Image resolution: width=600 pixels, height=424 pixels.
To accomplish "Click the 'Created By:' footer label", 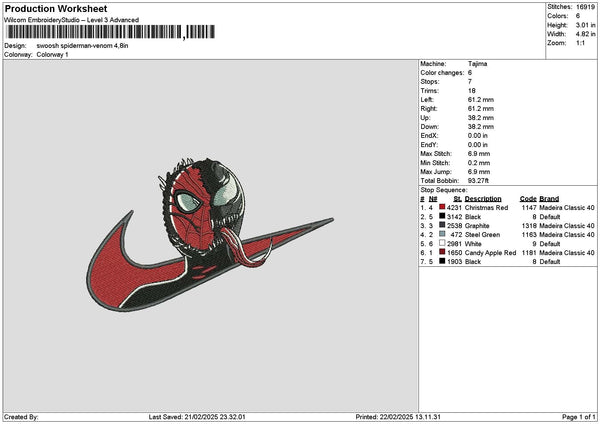I will coord(21,417).
